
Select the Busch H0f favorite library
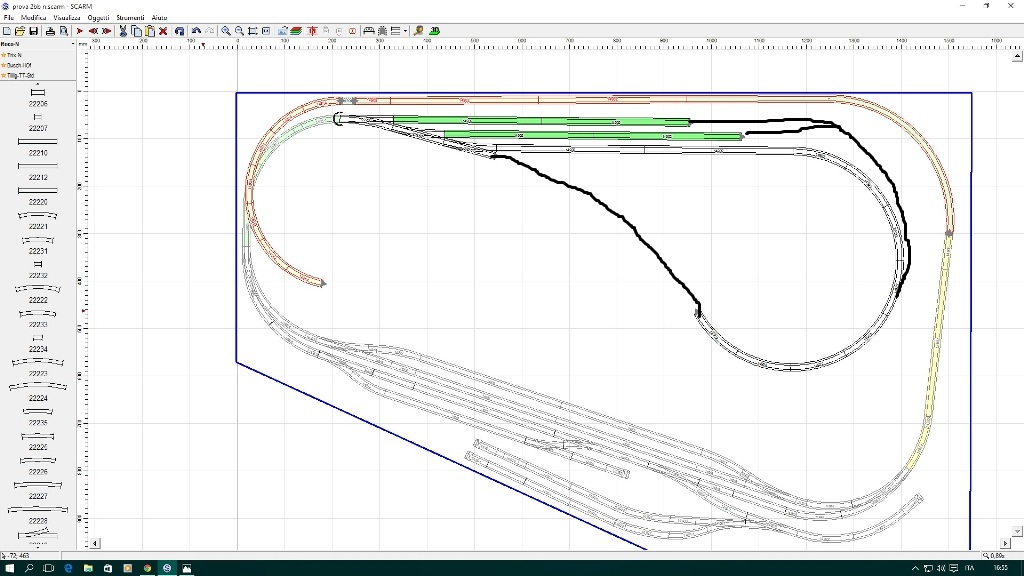click(x=16, y=65)
